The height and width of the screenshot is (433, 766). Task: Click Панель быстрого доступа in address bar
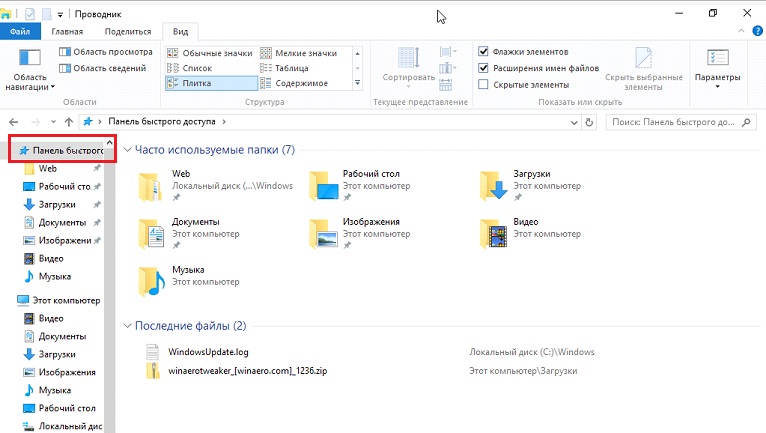[x=162, y=122]
